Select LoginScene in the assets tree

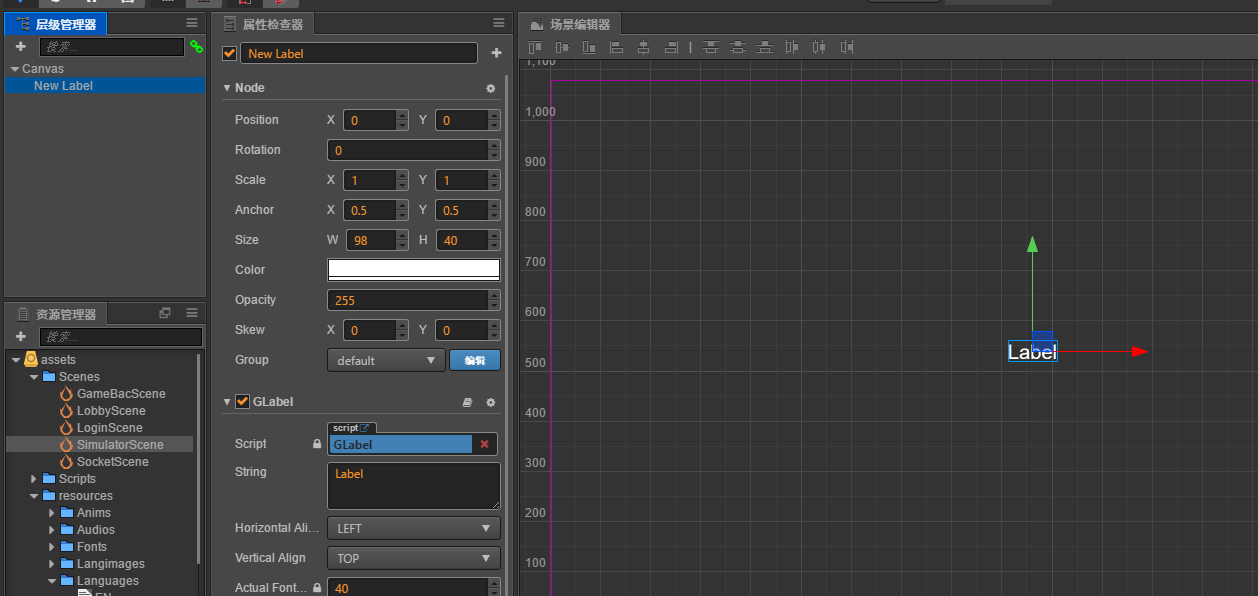[110, 428]
